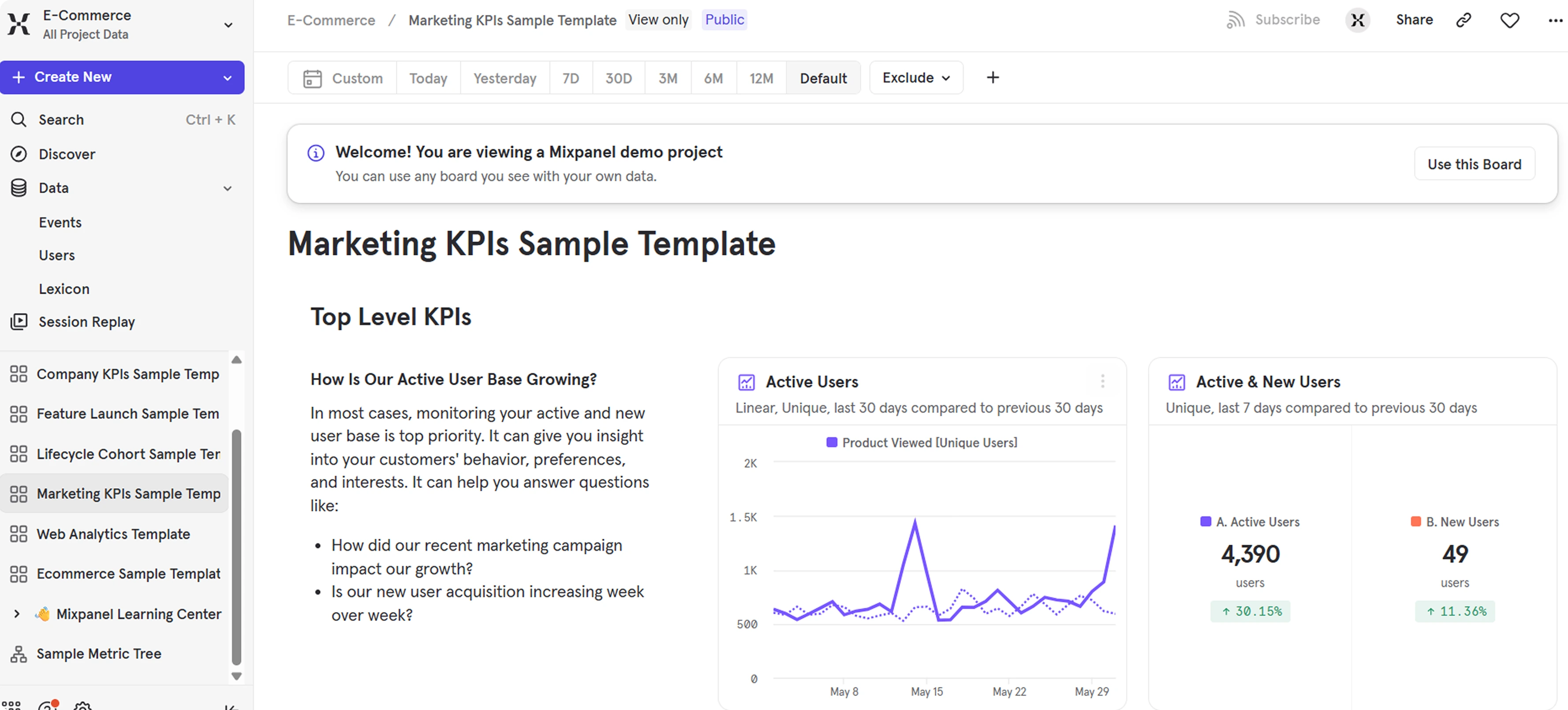Open the Active Users report chart icon
1568x710 pixels.
747,382
